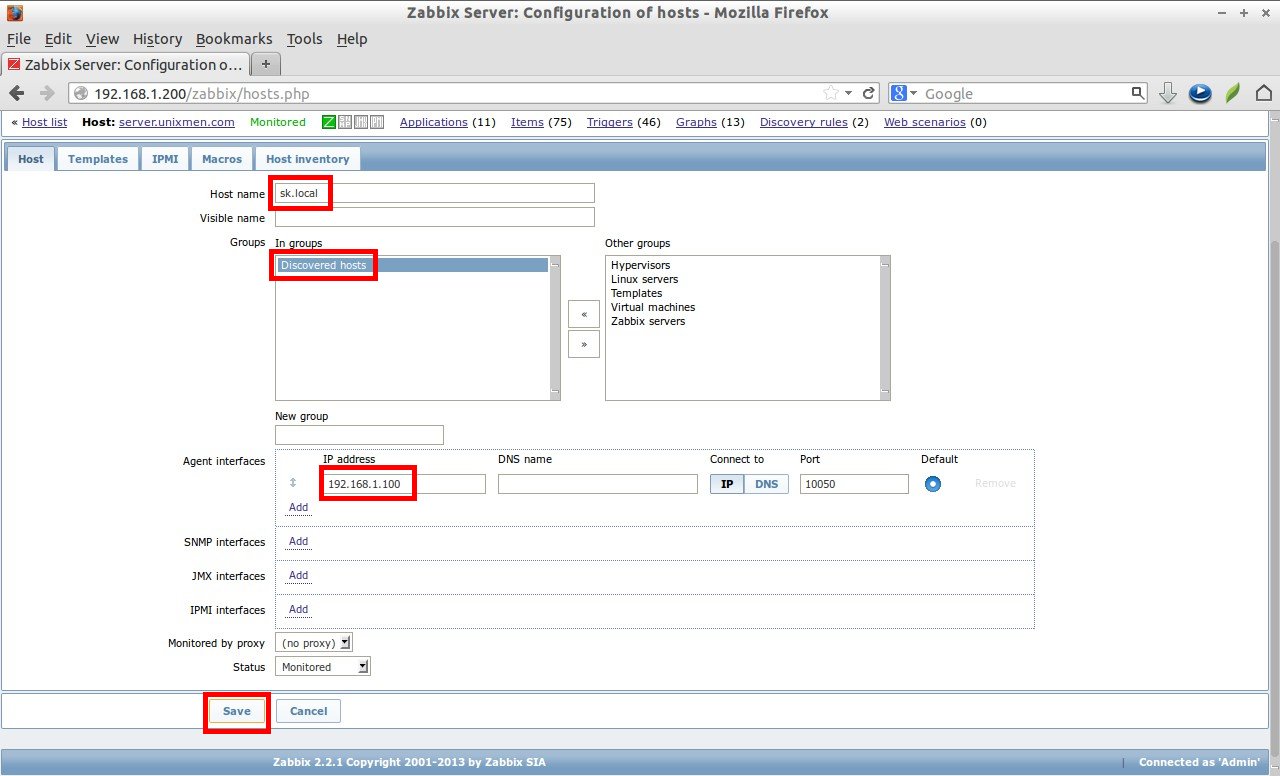Open the Graphs link

[696, 122]
